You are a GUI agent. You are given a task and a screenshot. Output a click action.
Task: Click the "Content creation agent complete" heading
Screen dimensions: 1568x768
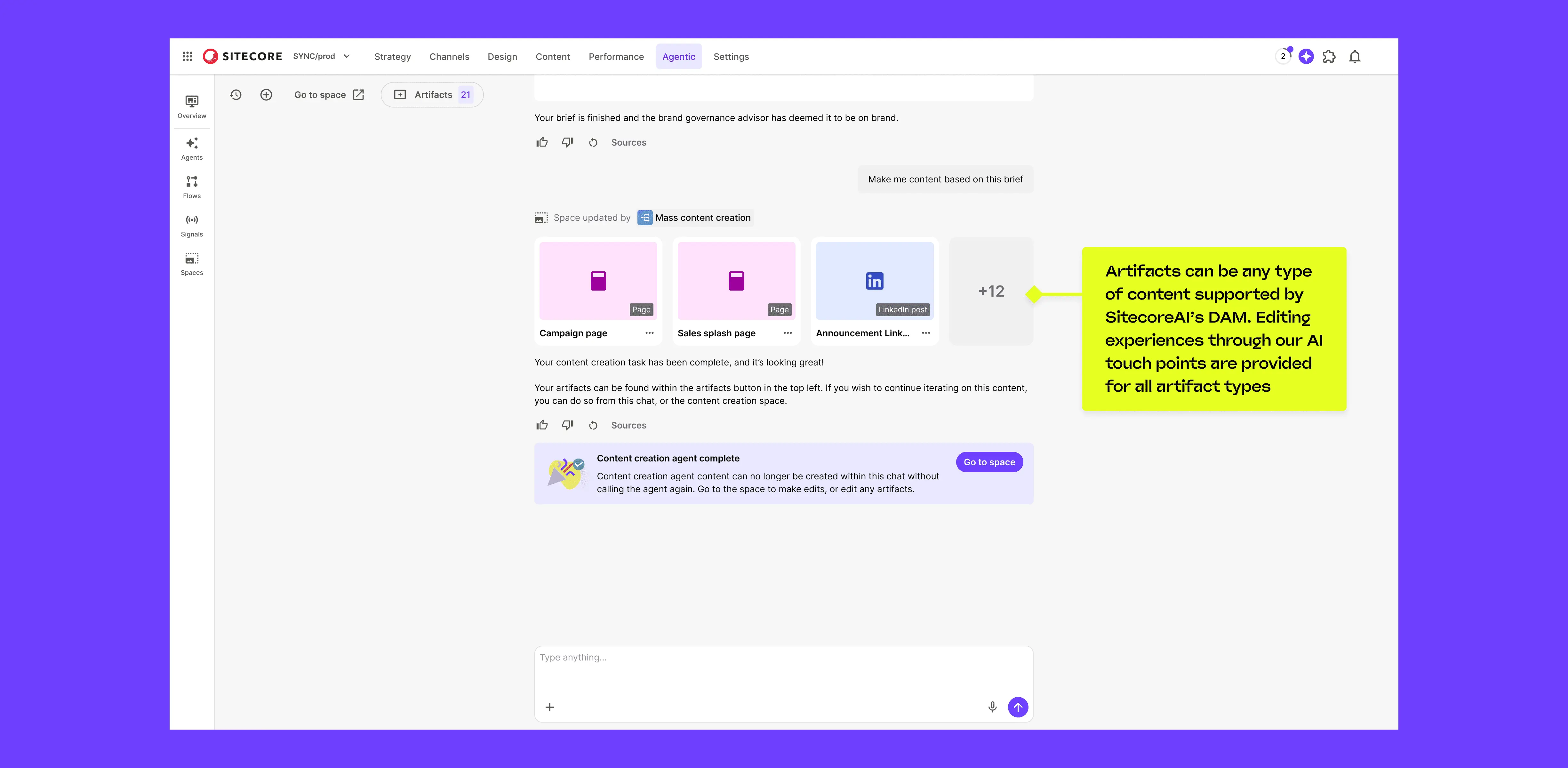668,458
